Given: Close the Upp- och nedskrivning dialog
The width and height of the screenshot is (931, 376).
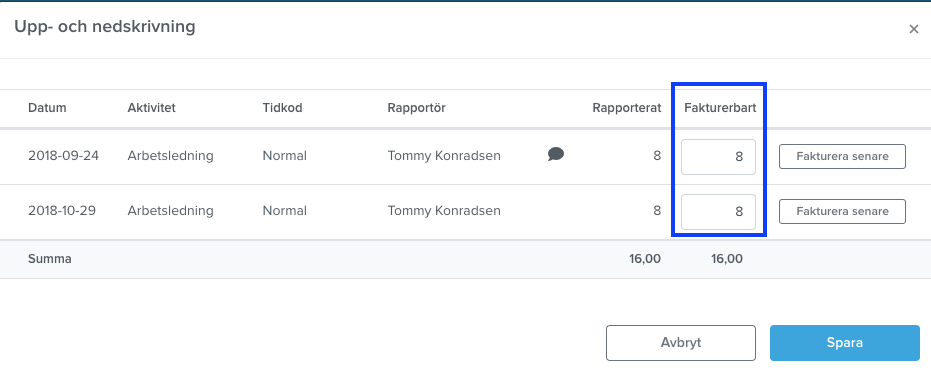Looking at the screenshot, I should click(x=914, y=29).
